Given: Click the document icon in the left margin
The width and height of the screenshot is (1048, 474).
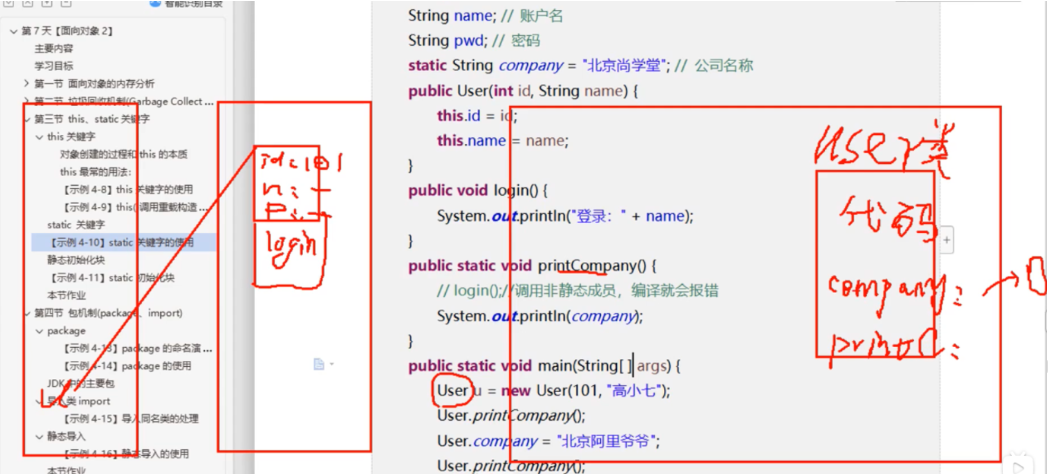Looking at the screenshot, I should (x=318, y=365).
